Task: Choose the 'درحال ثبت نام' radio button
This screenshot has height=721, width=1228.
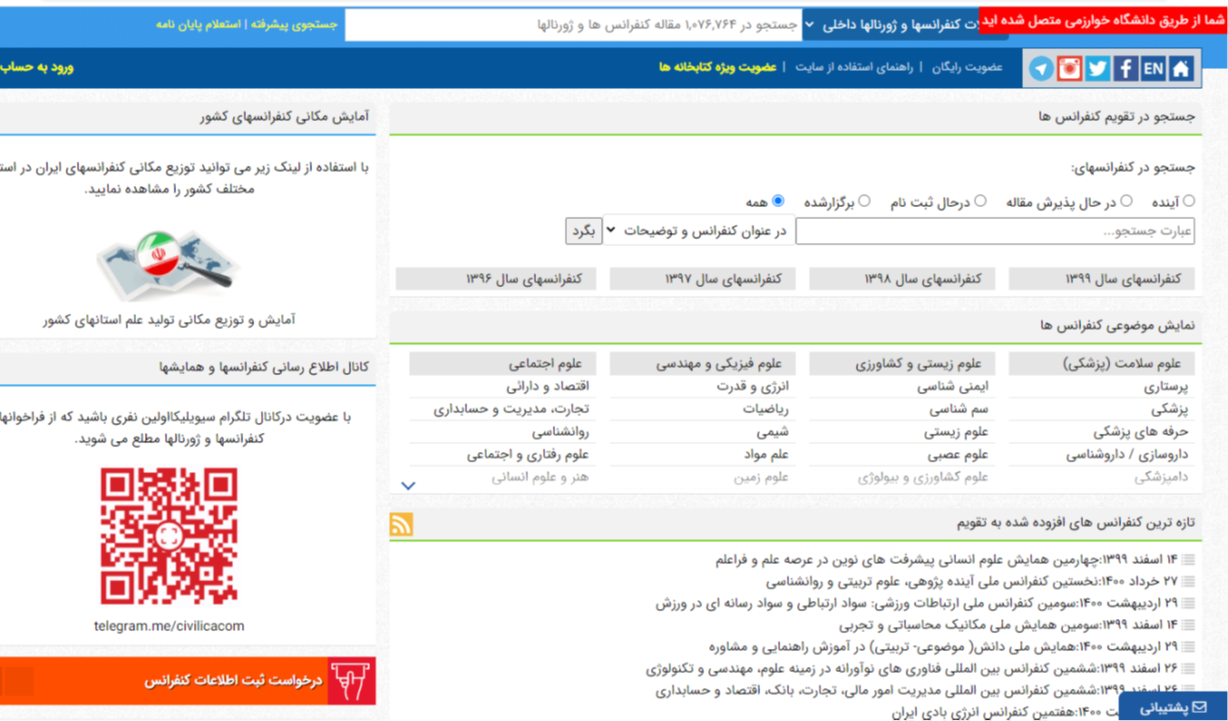Action: click(981, 201)
